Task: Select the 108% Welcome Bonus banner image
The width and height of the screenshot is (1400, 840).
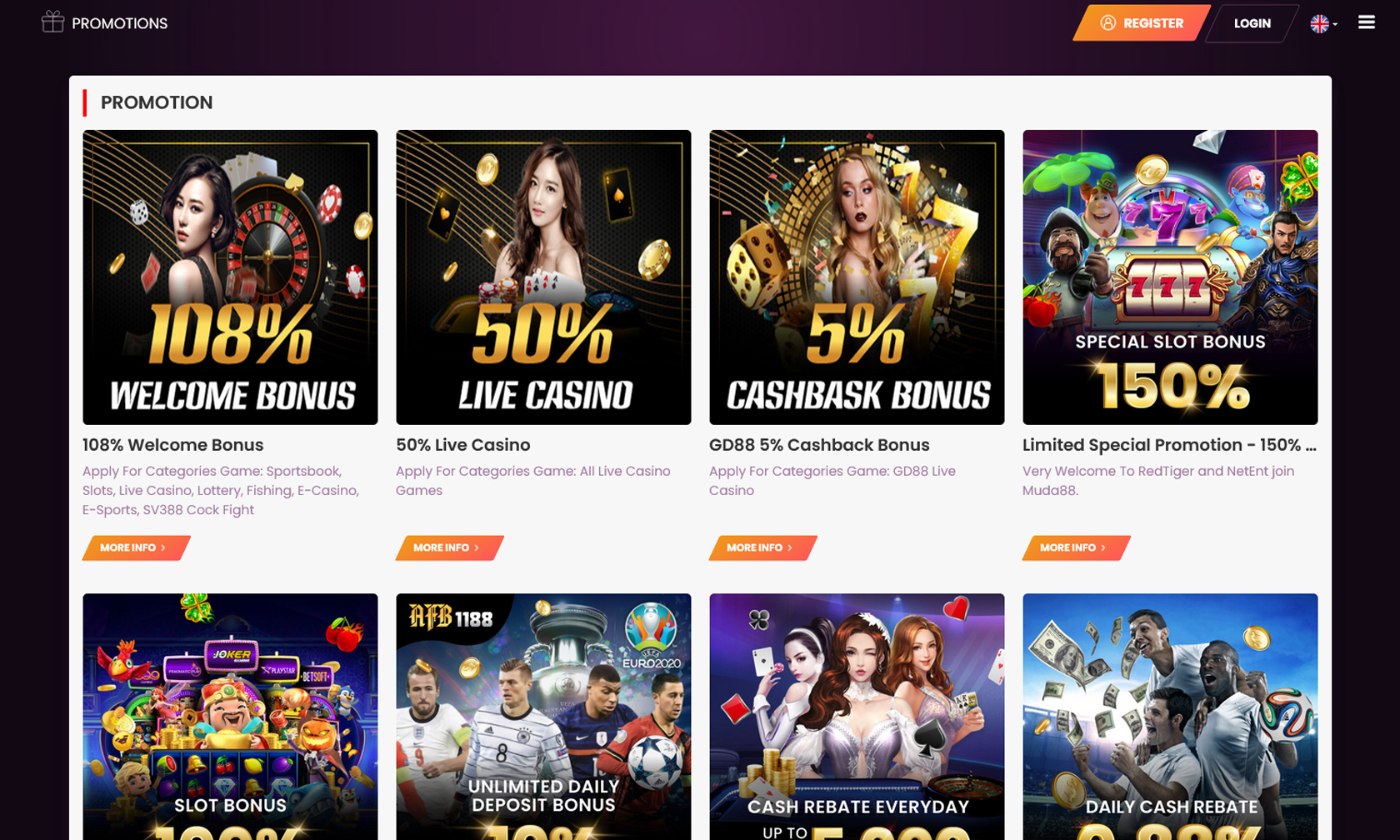Action: pyautogui.click(x=230, y=277)
